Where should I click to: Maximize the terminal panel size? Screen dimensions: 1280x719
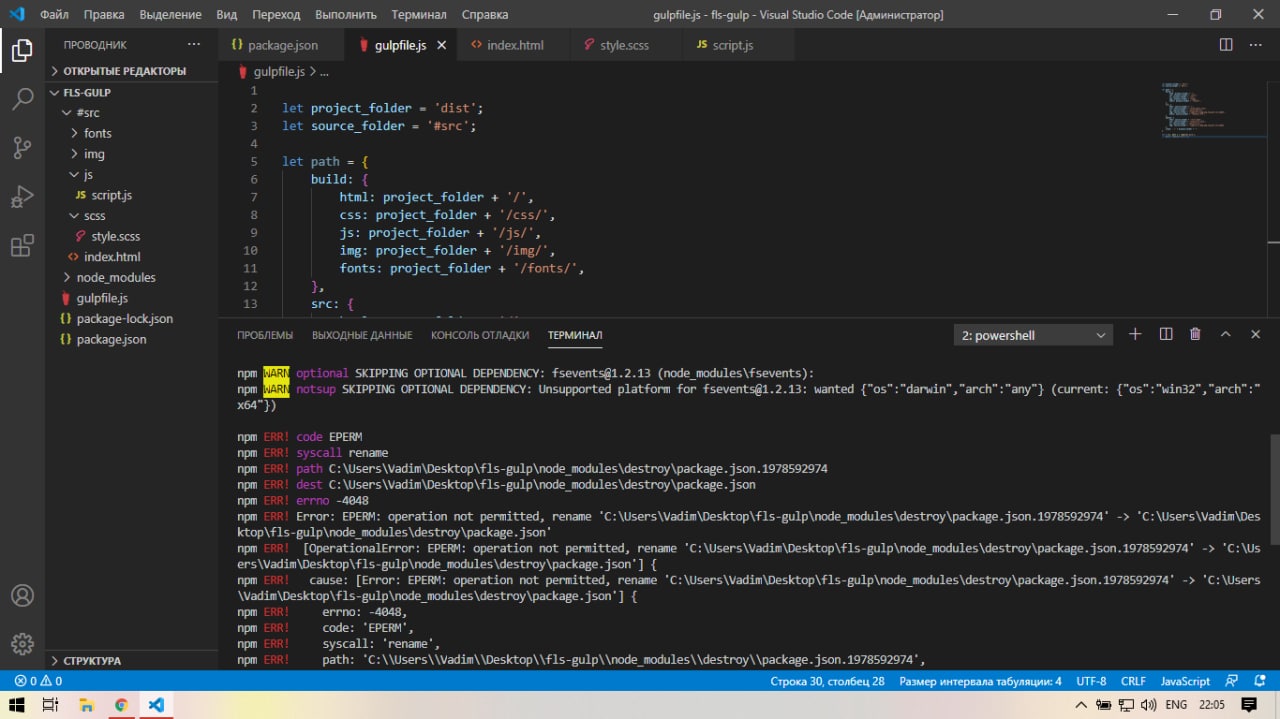(1226, 335)
